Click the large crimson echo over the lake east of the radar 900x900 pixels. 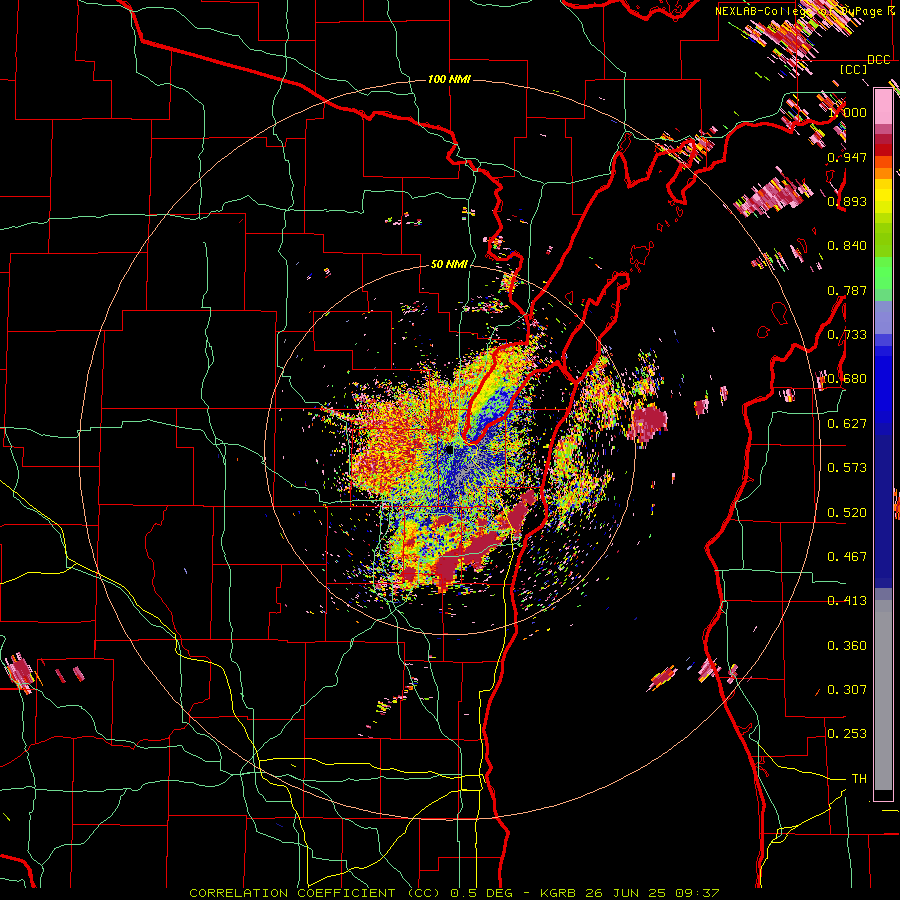[649, 424]
